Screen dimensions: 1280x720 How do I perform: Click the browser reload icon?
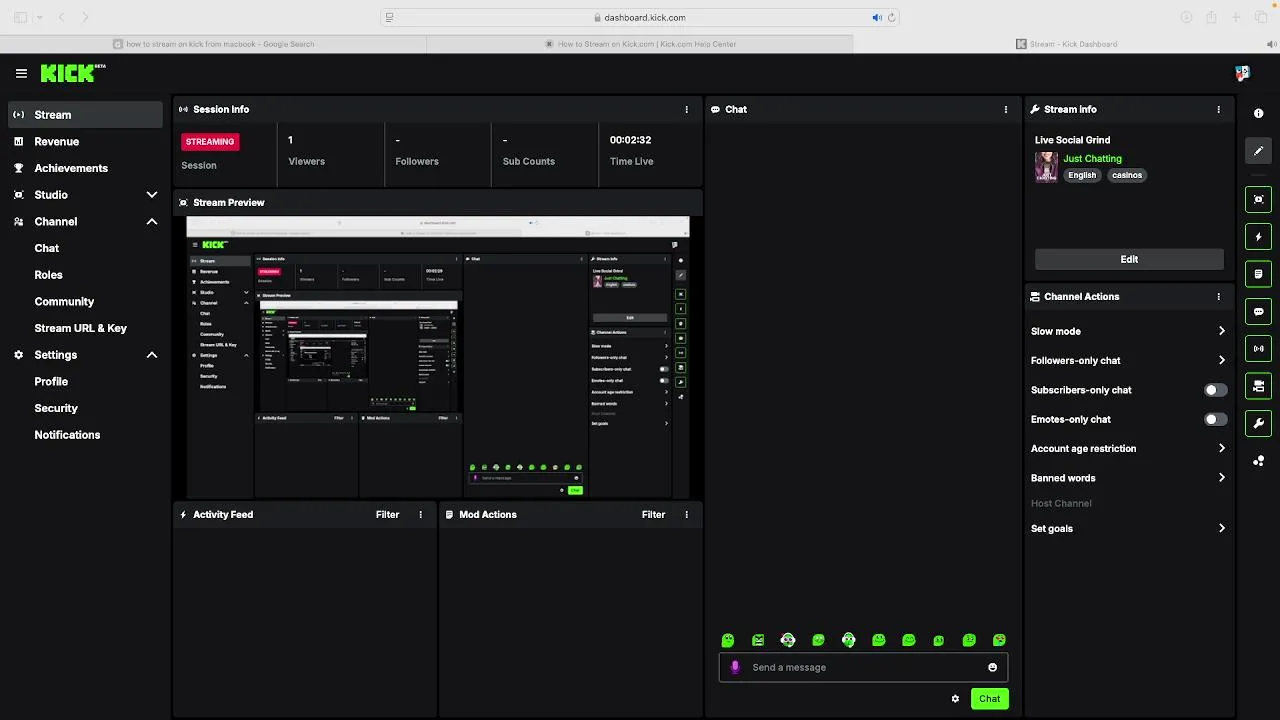coord(891,17)
